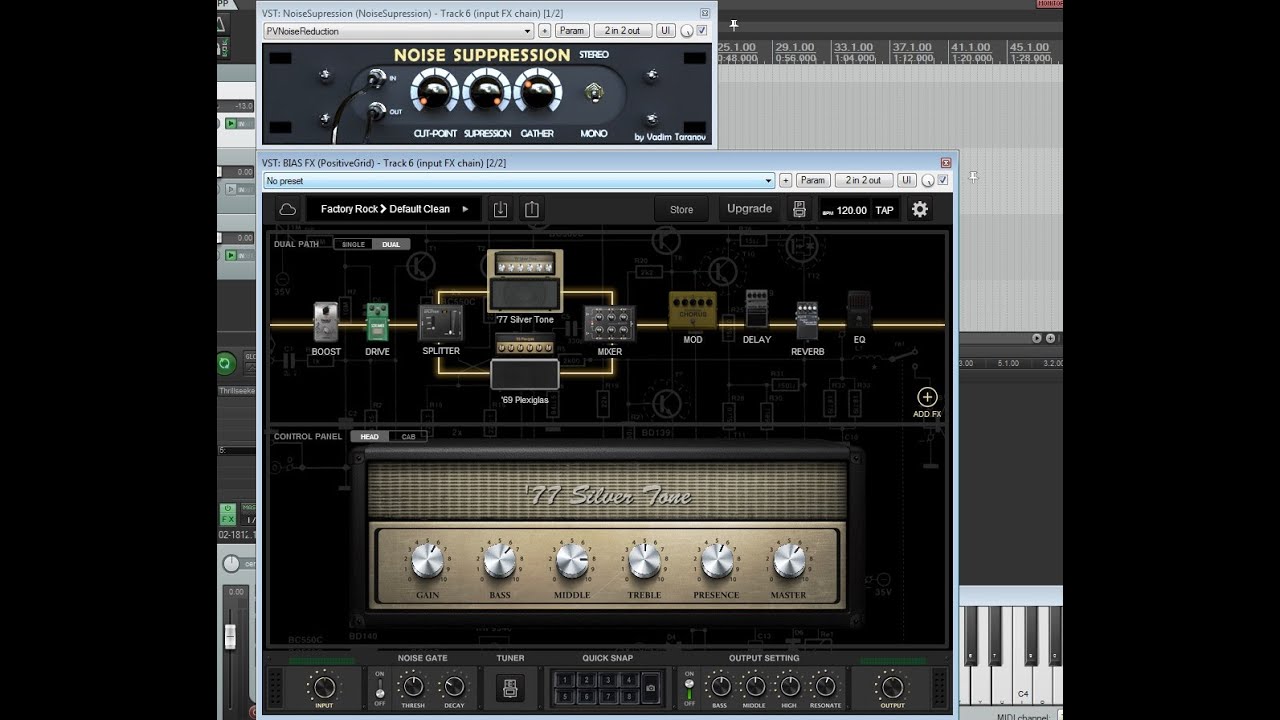Open '2 in 2 out' pin routing in NoiseSupression
Image resolution: width=1280 pixels, height=720 pixels.
tap(623, 31)
